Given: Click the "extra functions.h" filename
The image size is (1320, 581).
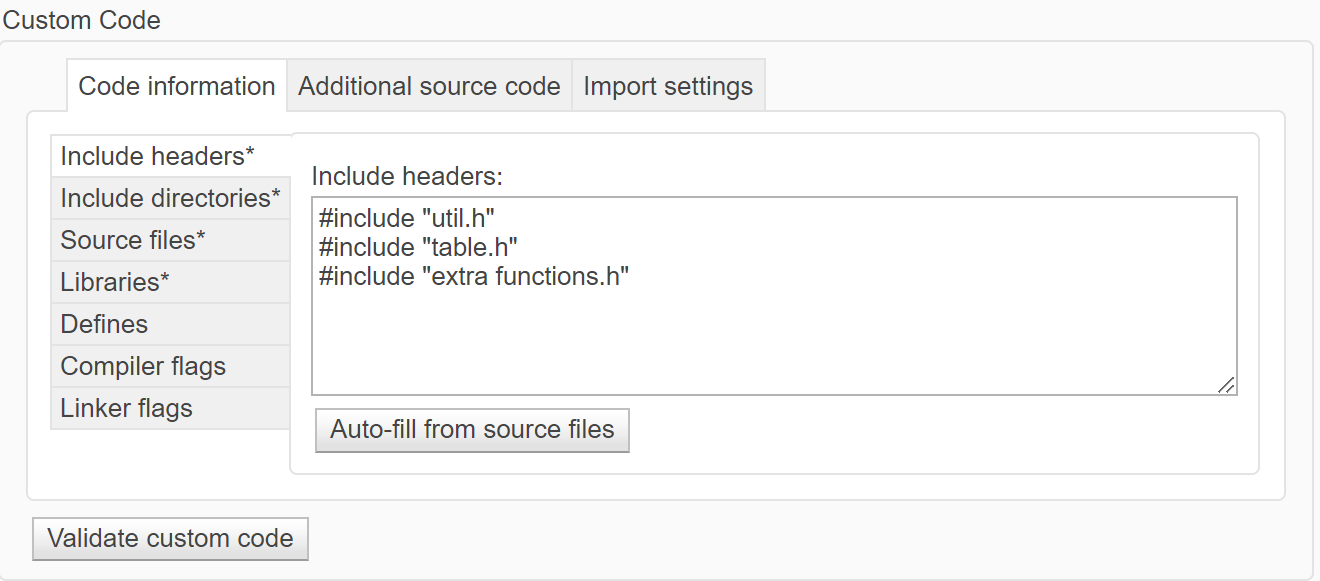Looking at the screenshot, I should pos(528,276).
